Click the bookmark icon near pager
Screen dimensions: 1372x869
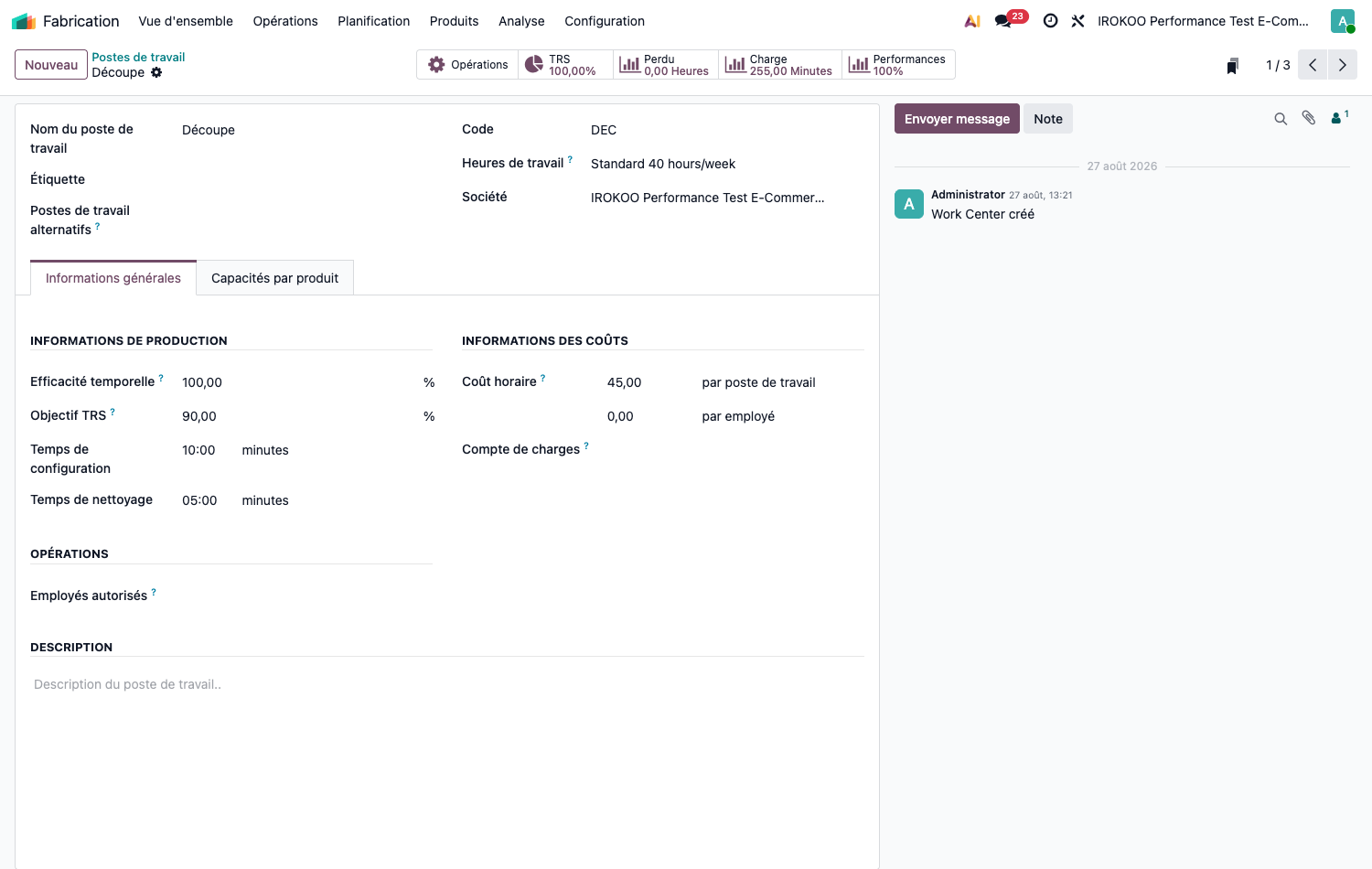pyautogui.click(x=1233, y=66)
